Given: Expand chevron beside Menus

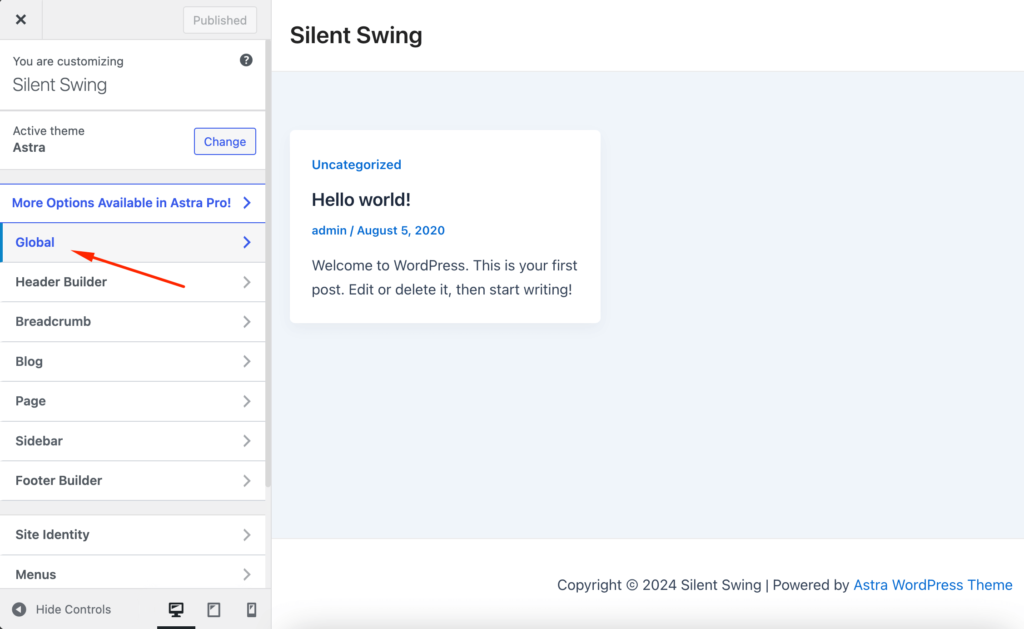Looking at the screenshot, I should click(x=247, y=574).
